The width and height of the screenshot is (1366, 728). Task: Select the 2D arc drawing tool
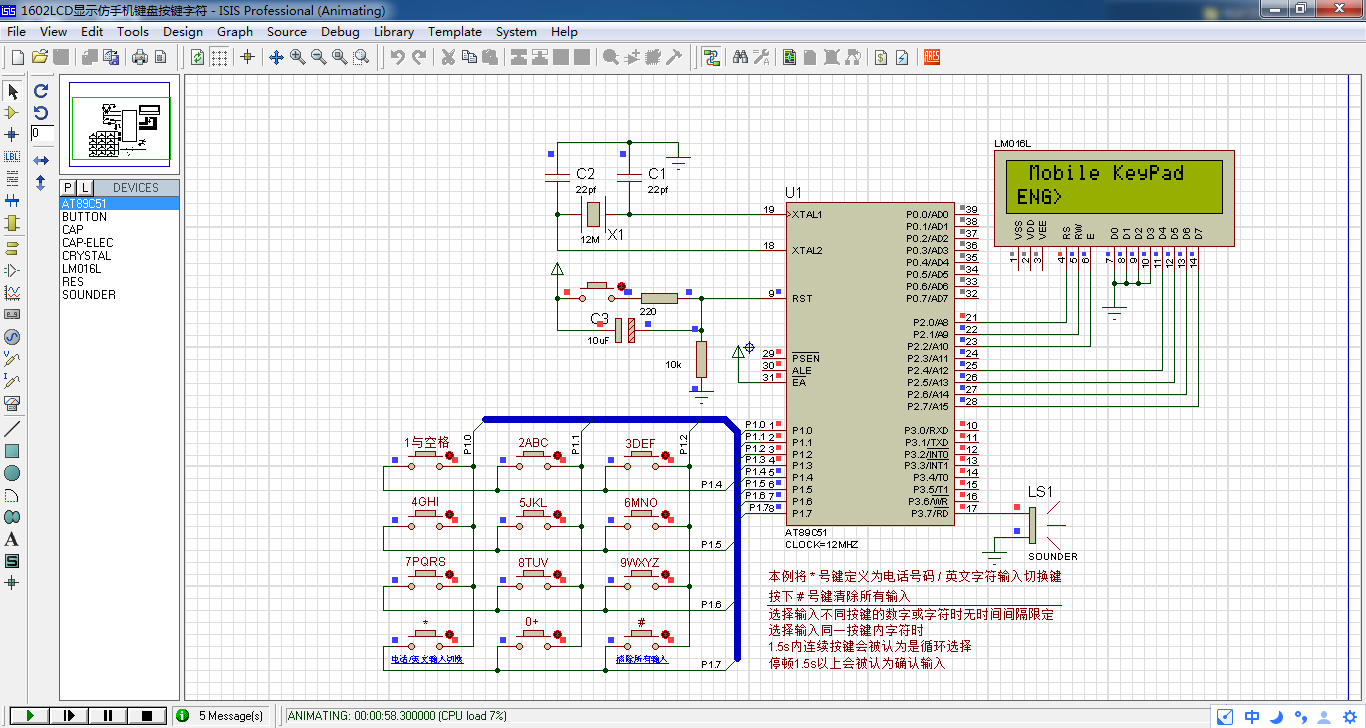coord(12,495)
